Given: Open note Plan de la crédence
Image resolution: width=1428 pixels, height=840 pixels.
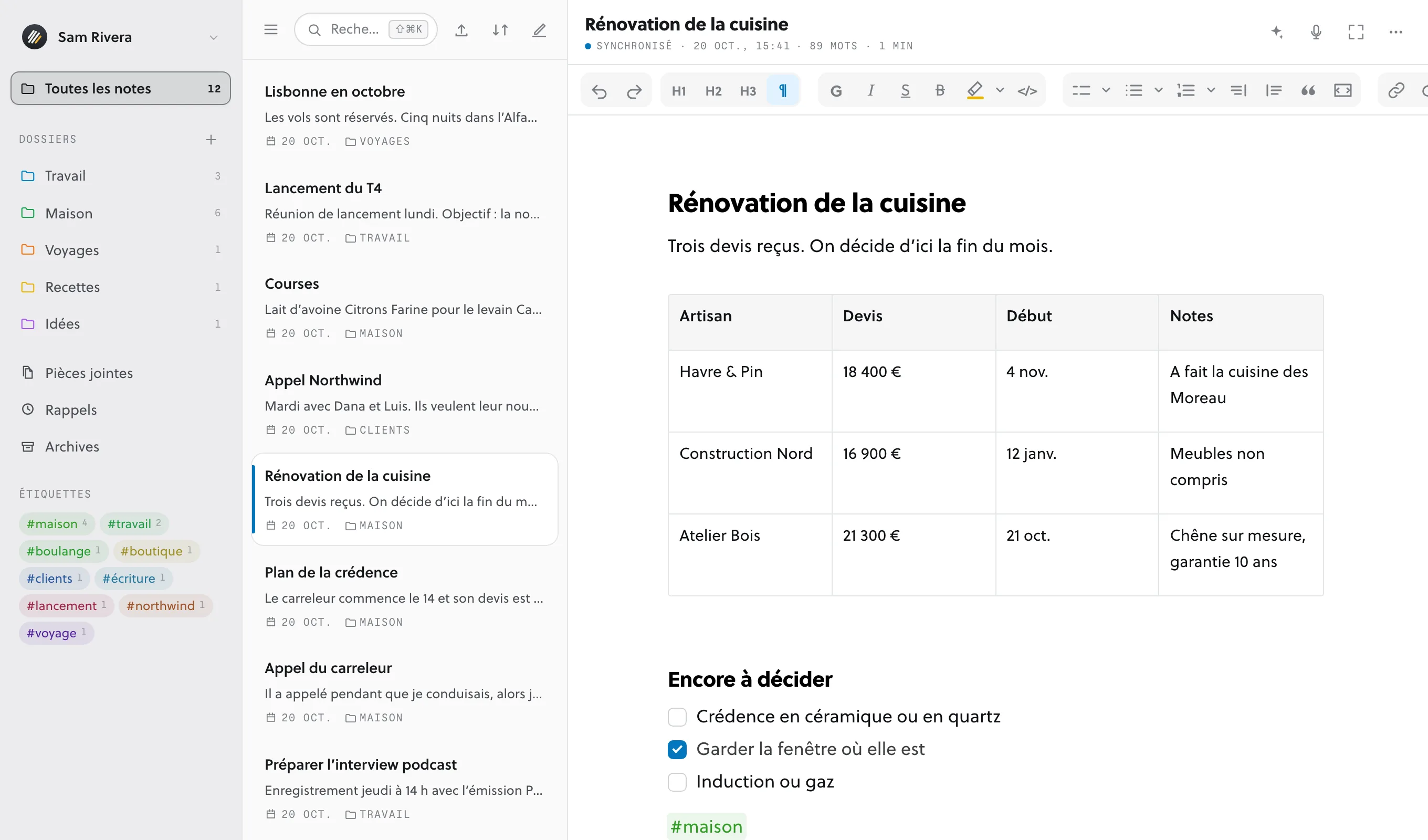Looking at the screenshot, I should click(405, 596).
